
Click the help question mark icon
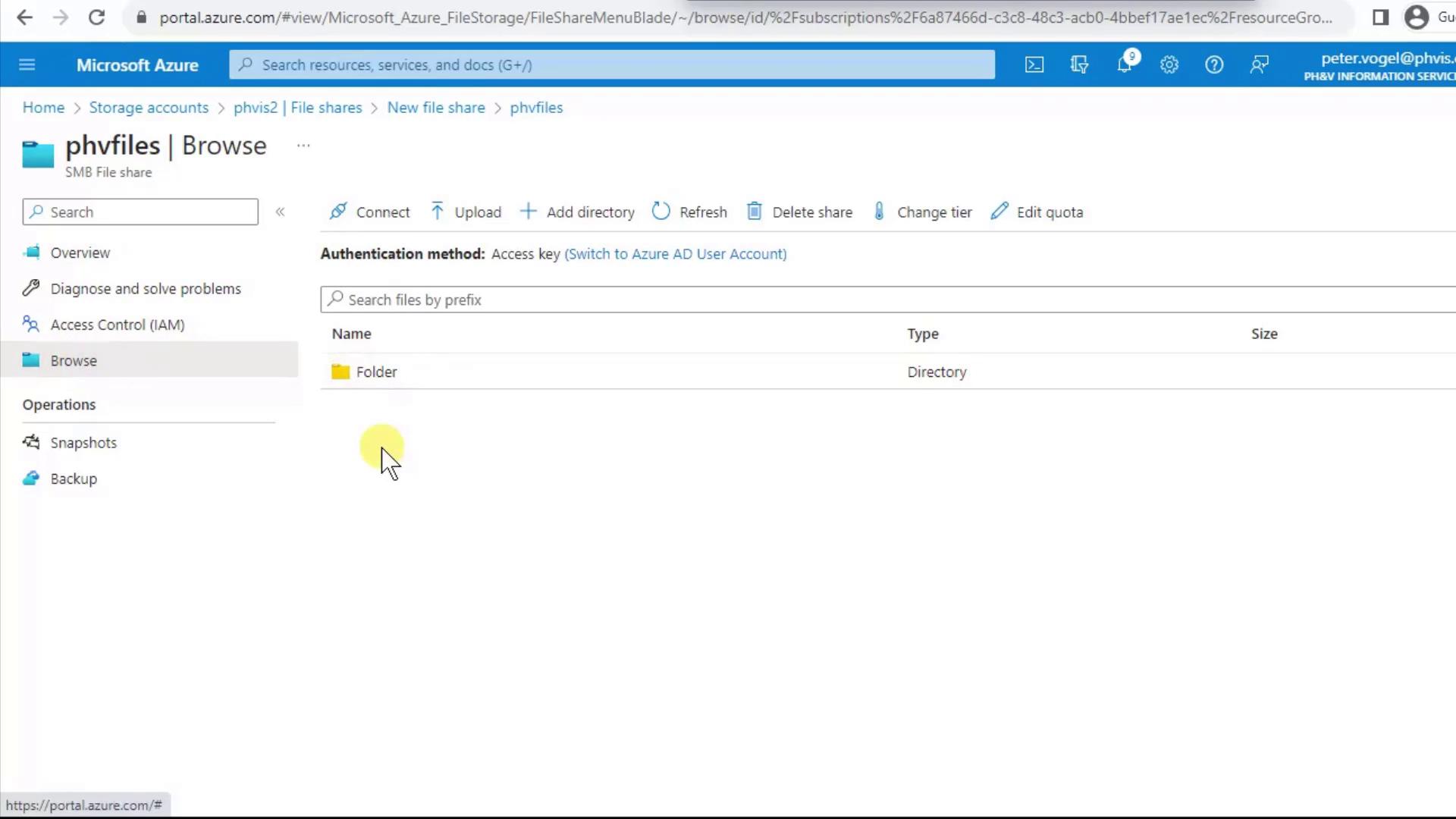click(1214, 65)
